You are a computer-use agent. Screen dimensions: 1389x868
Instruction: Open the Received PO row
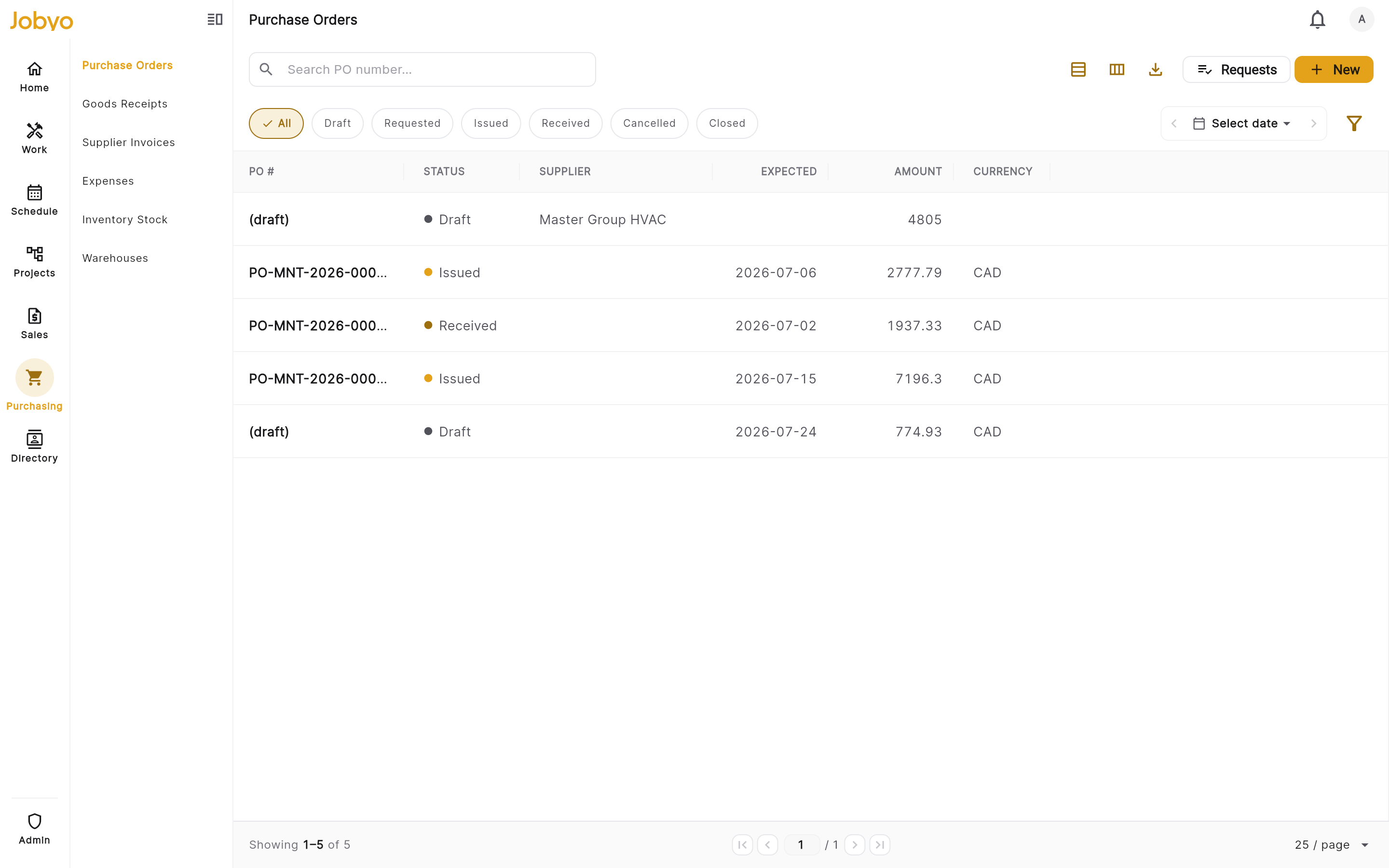tap(810, 325)
